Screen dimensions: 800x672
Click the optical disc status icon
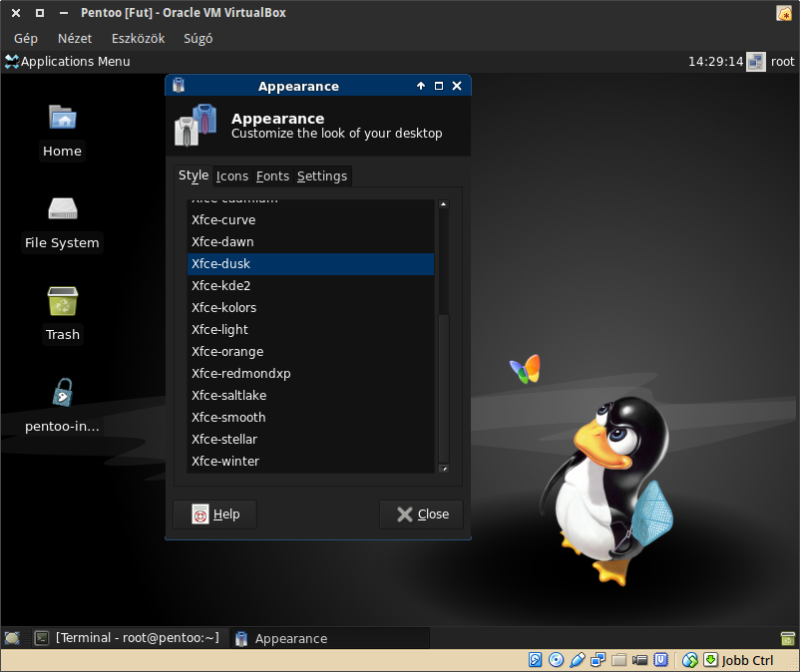[556, 660]
